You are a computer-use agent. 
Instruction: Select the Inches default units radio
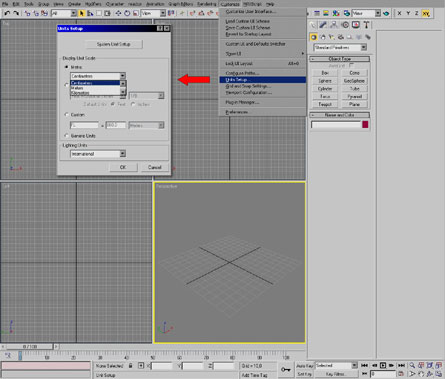(133, 104)
